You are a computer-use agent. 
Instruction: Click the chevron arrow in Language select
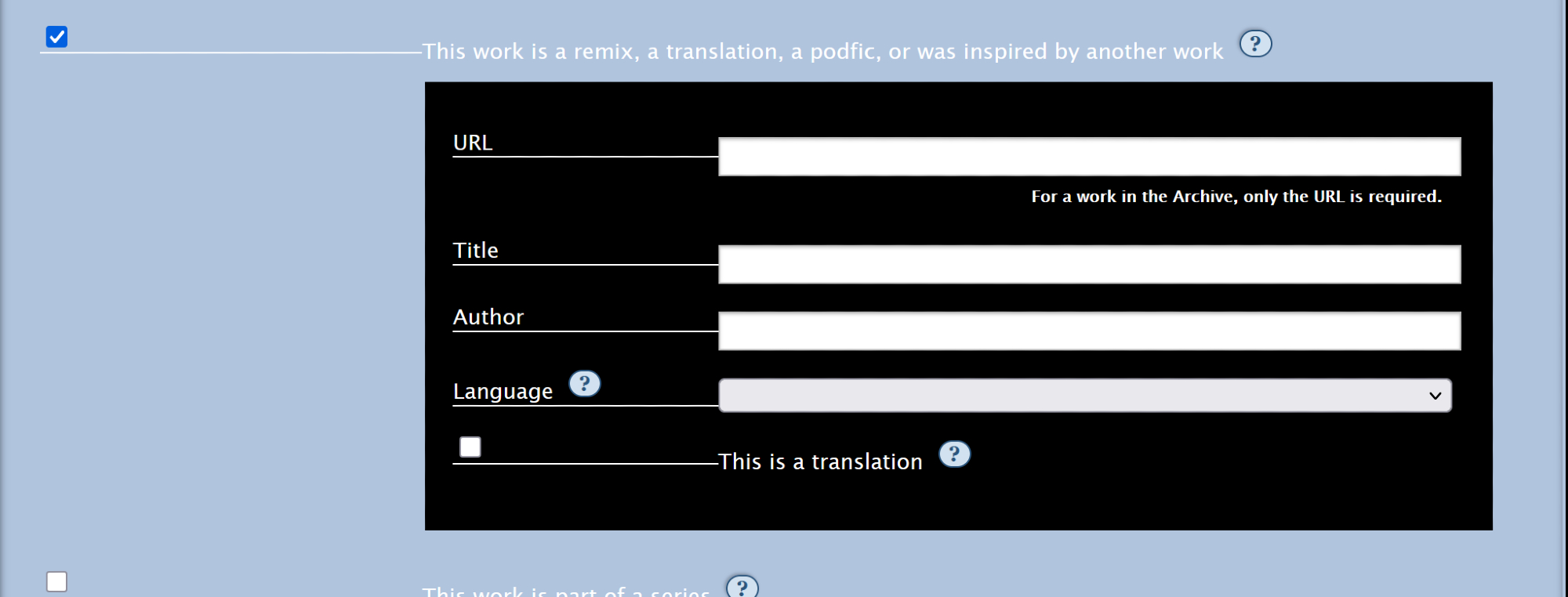(1435, 396)
